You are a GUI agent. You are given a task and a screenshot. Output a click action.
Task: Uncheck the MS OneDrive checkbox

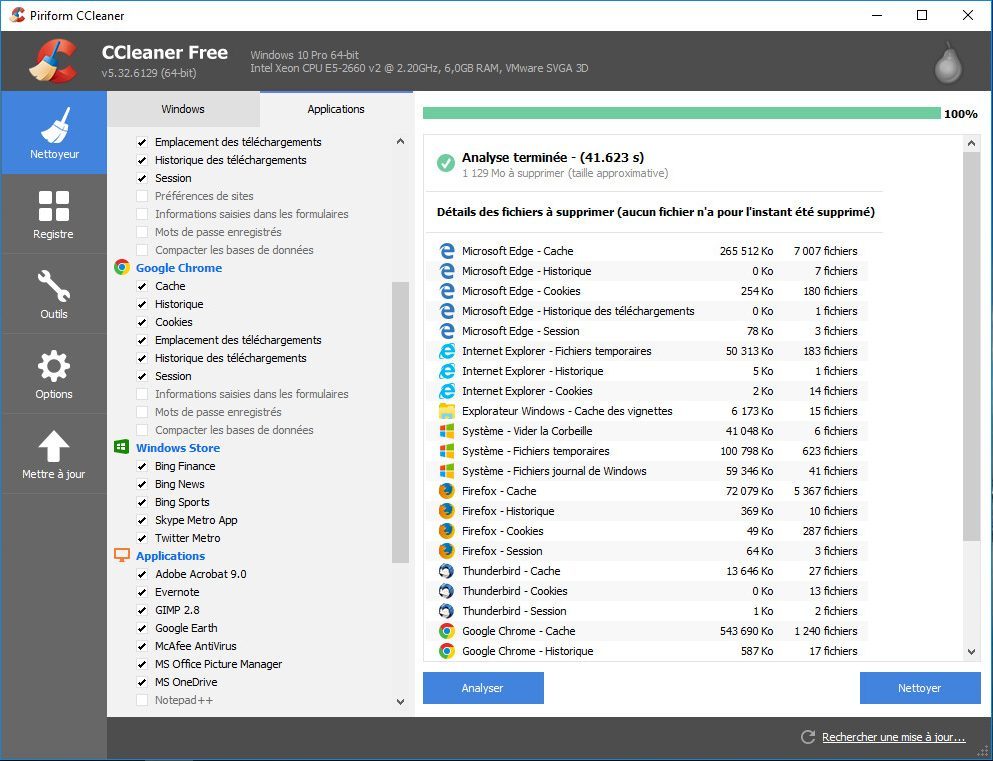142,682
